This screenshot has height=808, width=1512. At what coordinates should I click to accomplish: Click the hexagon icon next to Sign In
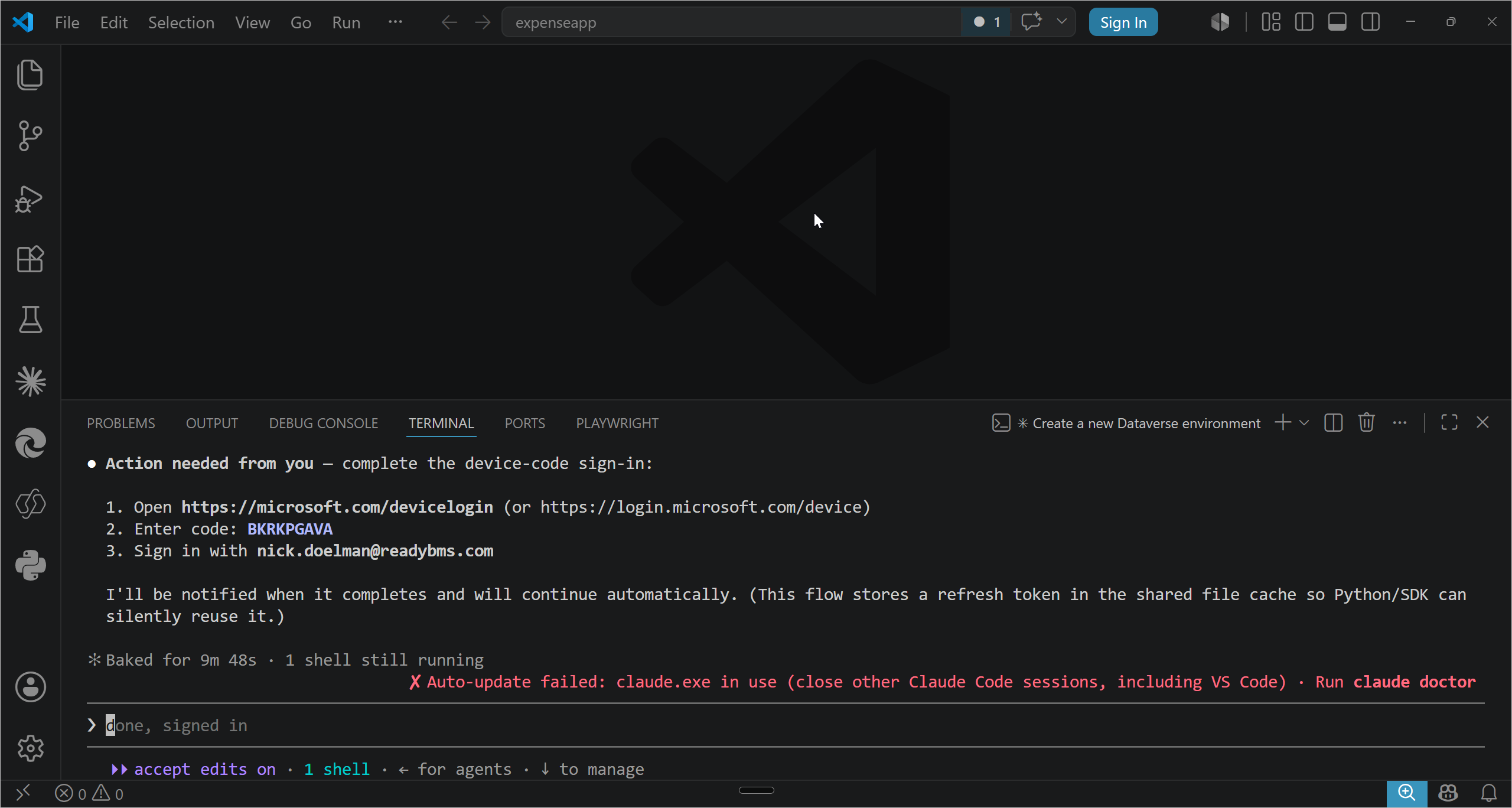coord(1220,22)
